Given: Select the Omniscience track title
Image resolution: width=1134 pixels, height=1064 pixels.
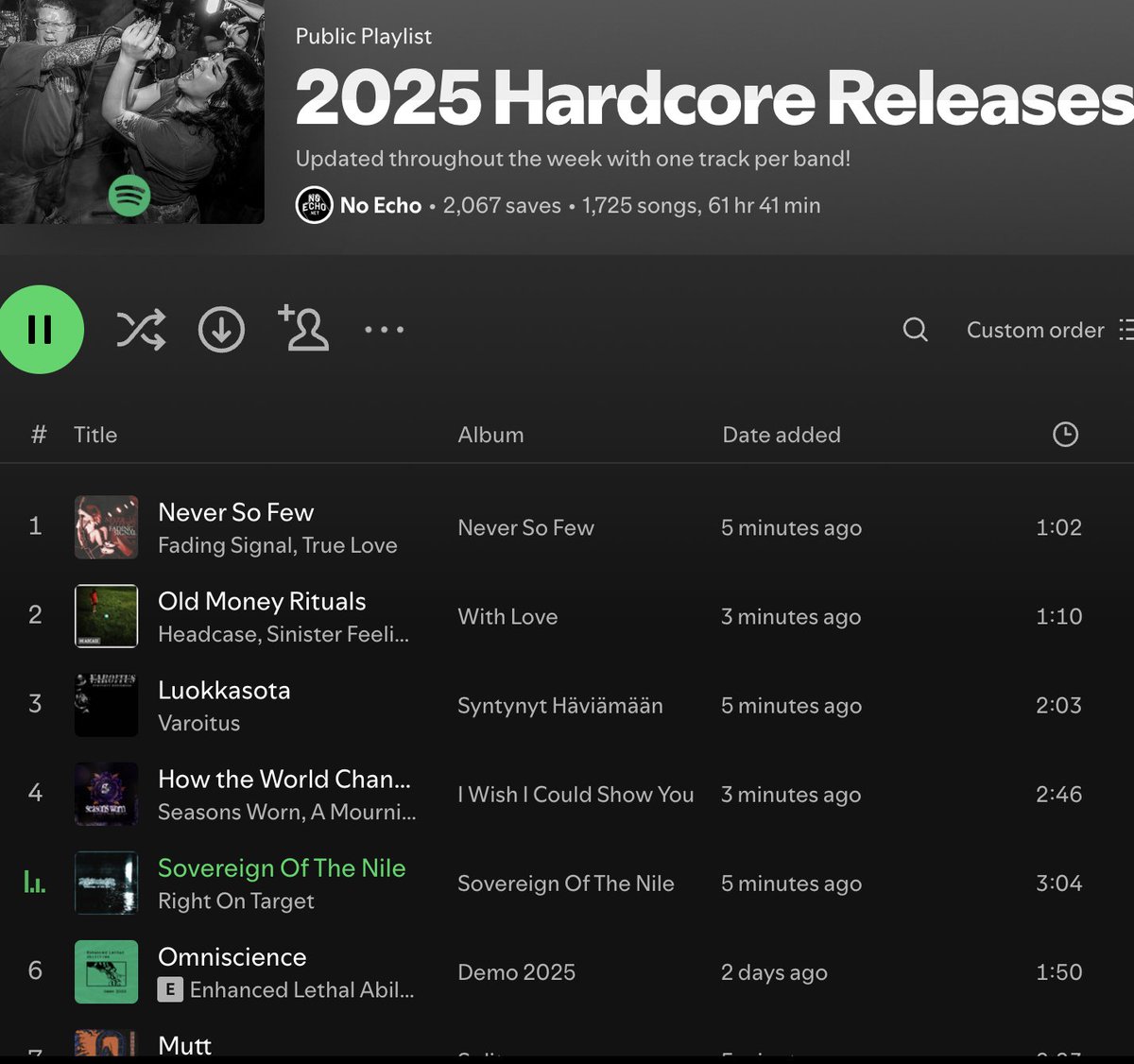Looking at the screenshot, I should tap(232, 956).
